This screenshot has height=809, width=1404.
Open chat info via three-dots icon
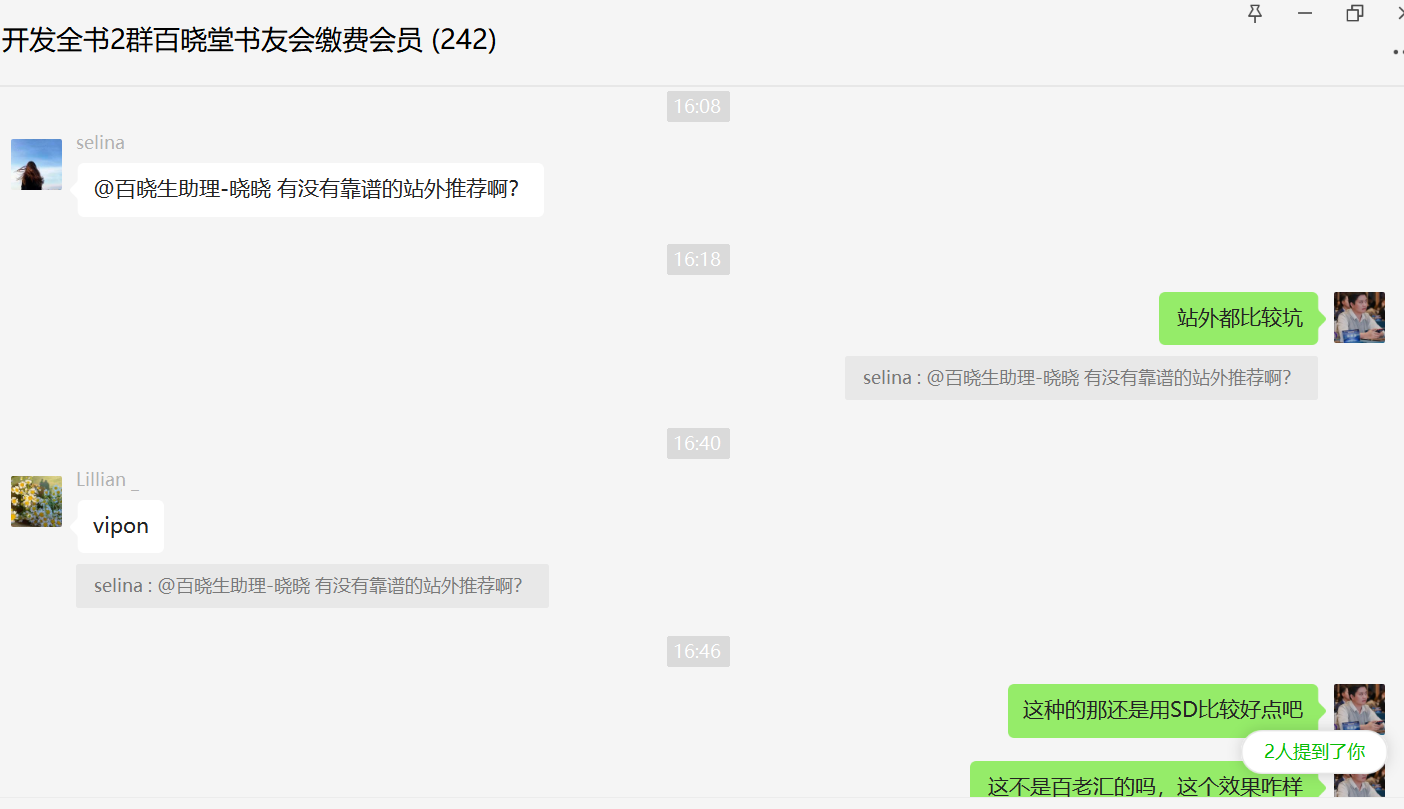1398,52
